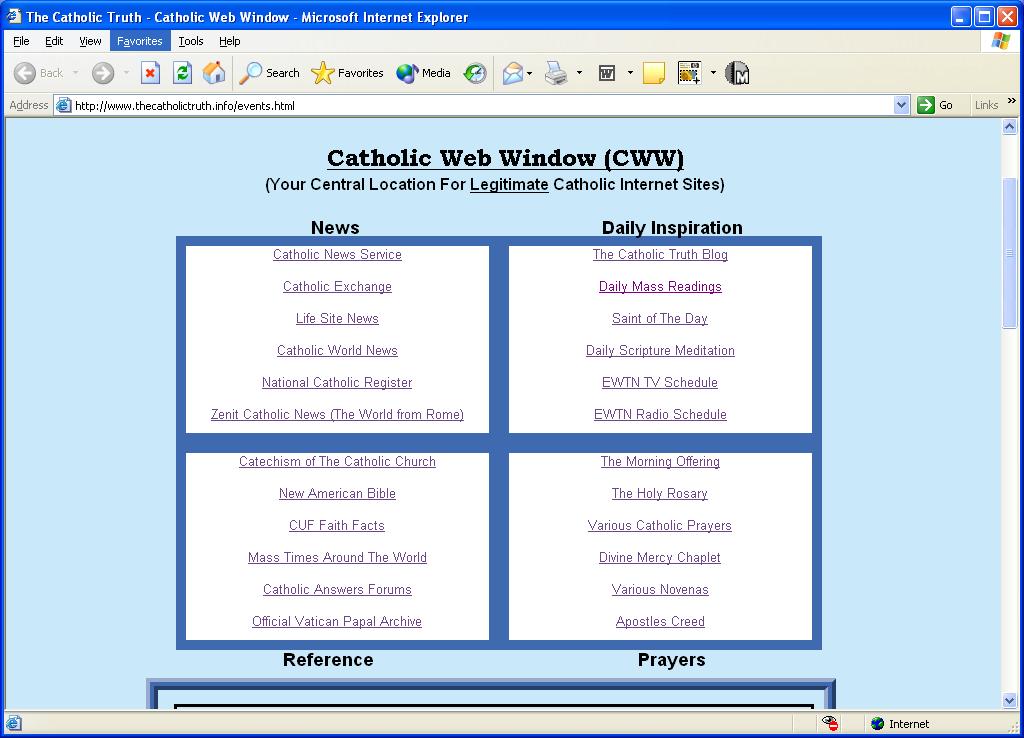1024x738 pixels.
Task: Click the Back navigation arrow
Action: (25, 73)
